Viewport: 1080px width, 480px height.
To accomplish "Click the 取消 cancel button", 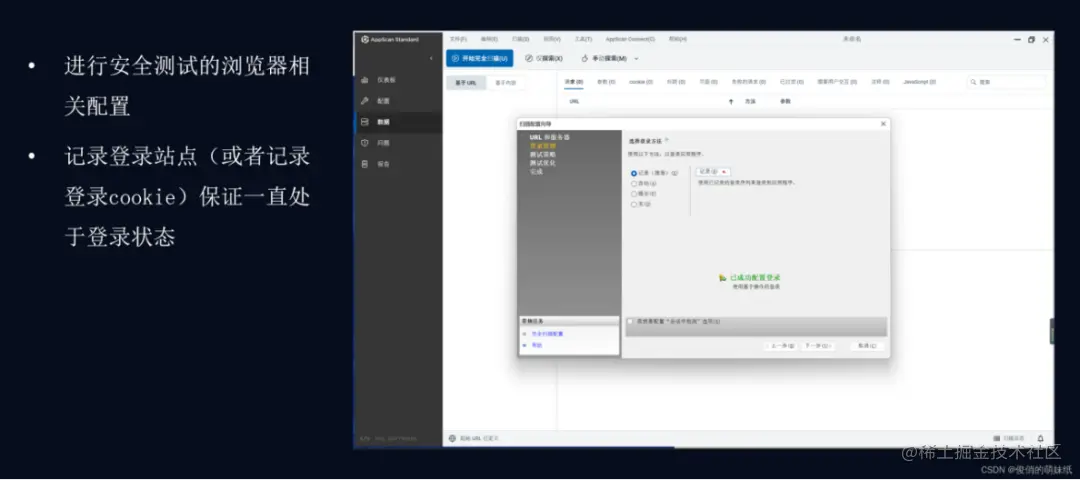I will pos(867,346).
